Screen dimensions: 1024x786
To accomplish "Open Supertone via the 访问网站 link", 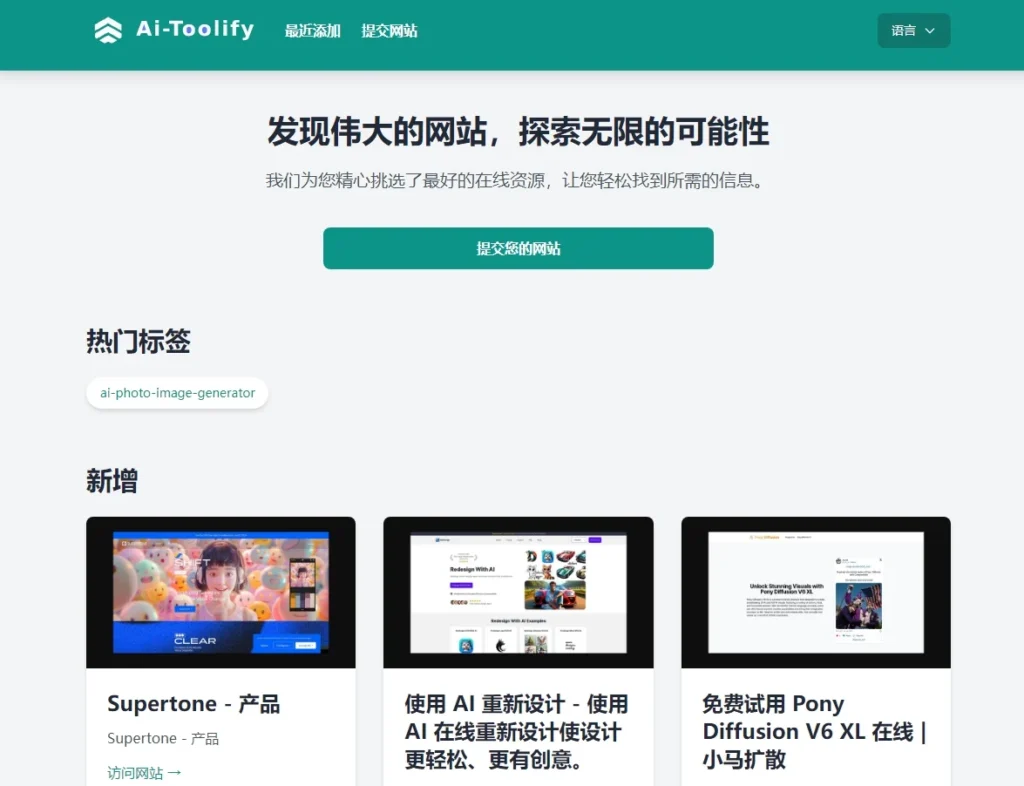I will [144, 772].
